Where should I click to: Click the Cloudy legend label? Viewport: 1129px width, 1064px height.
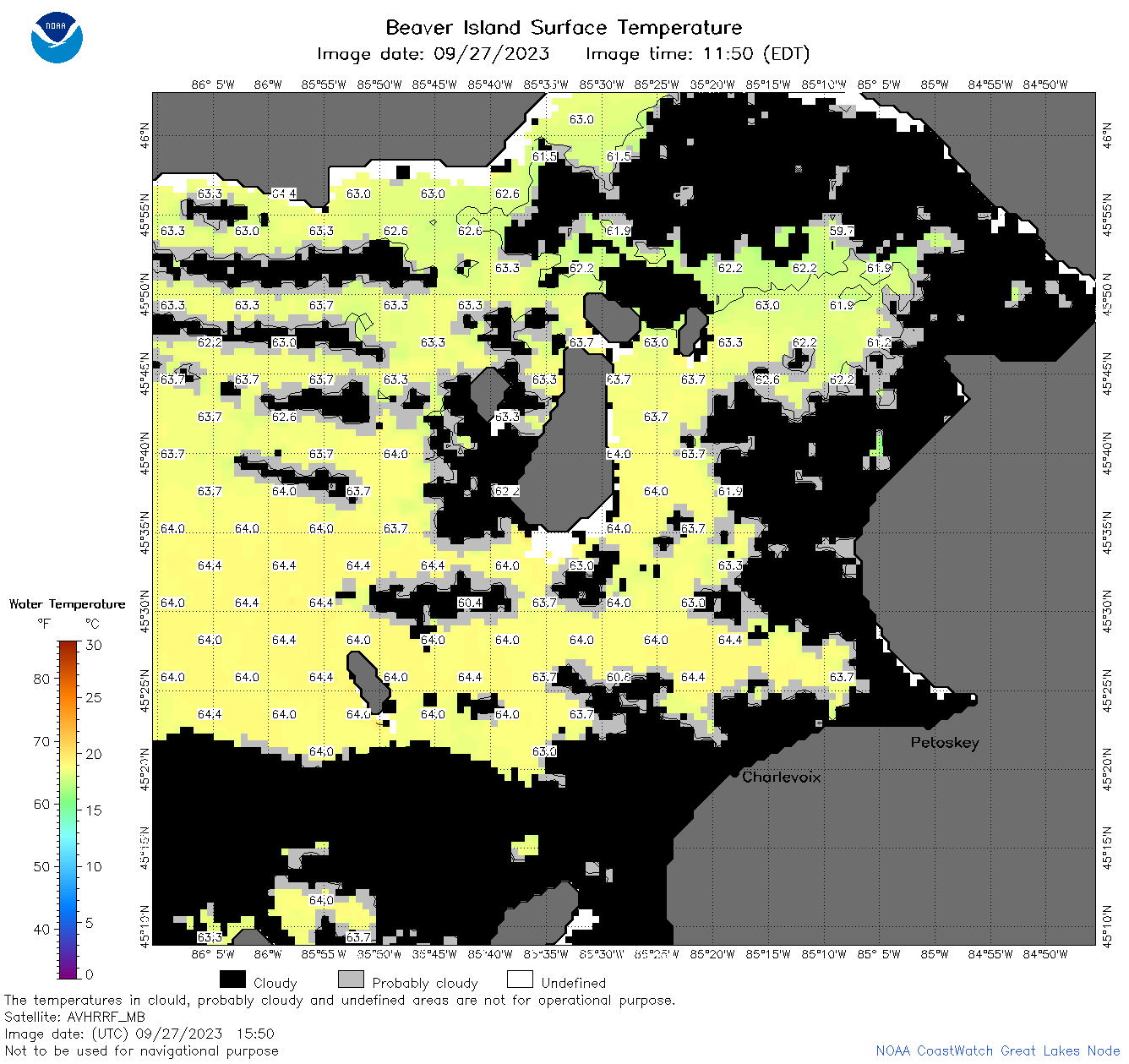(x=275, y=983)
